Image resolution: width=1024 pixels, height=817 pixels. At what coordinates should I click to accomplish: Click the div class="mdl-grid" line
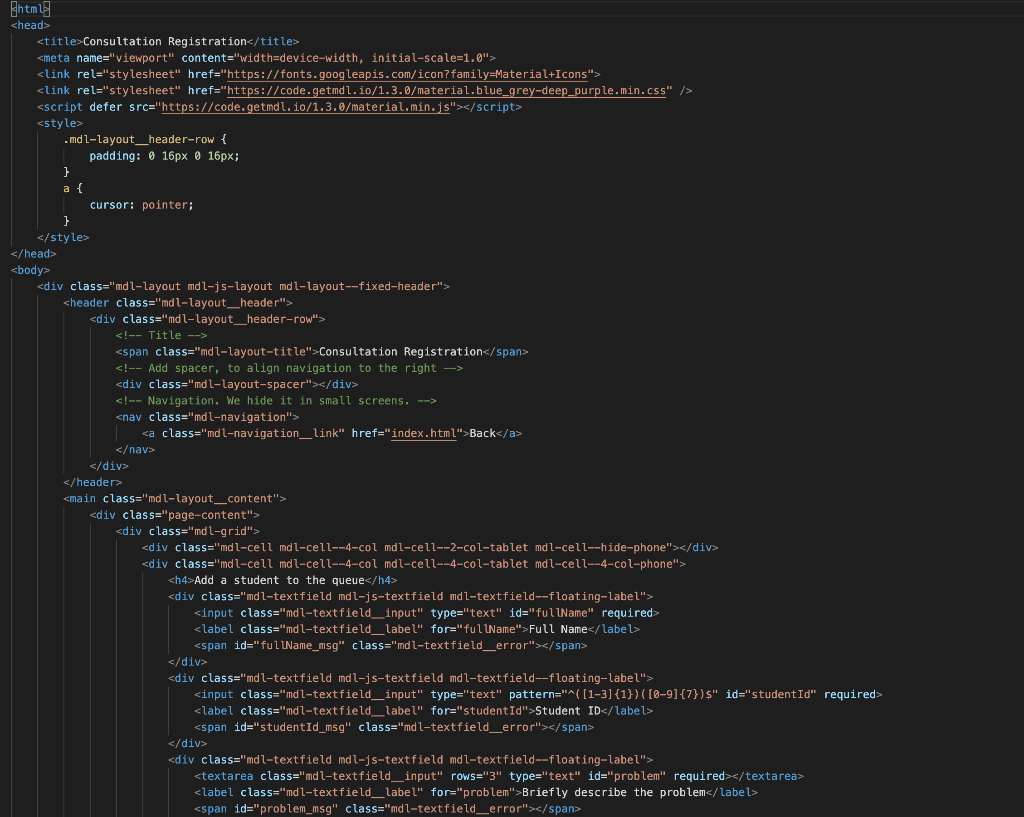coord(187,532)
